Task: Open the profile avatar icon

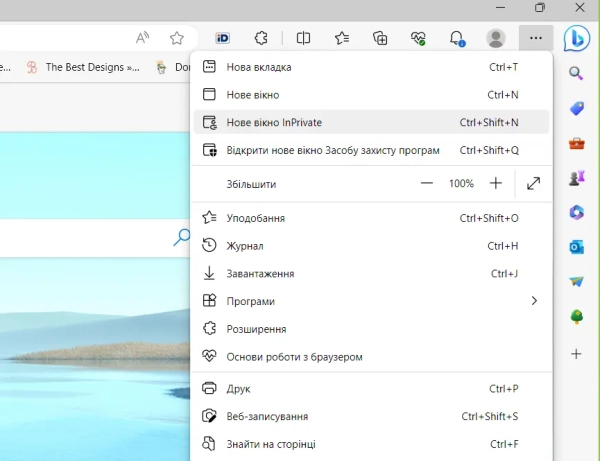Action: [496, 38]
